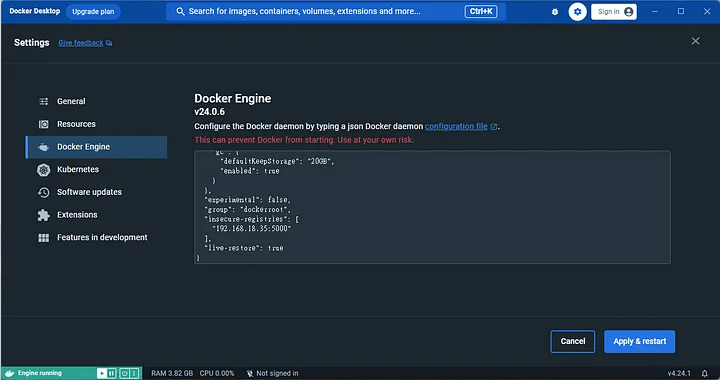Click the Software updates clock icon
The height and width of the screenshot is (380, 720).
(x=44, y=192)
